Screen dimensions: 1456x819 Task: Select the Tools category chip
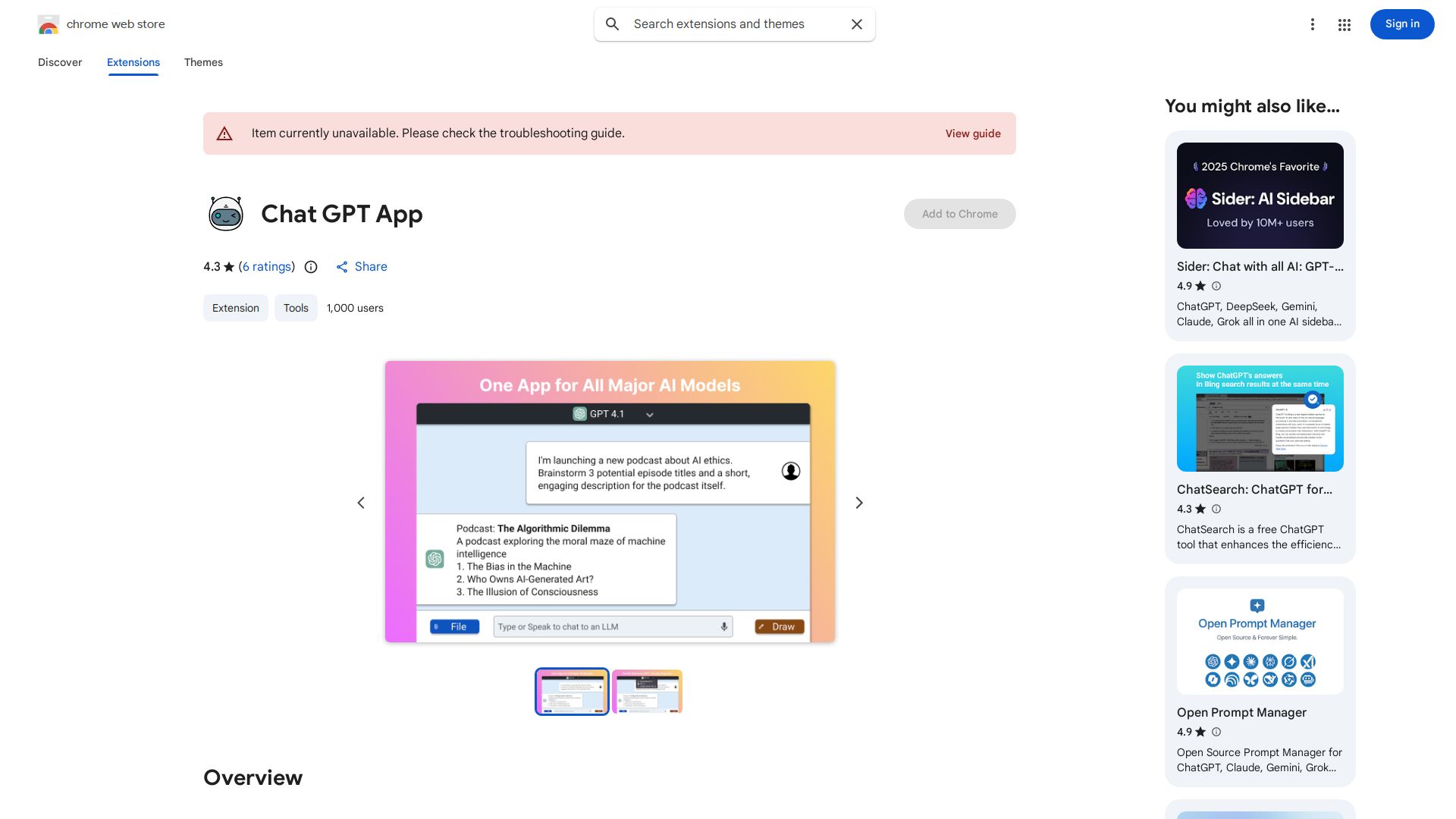coord(296,308)
